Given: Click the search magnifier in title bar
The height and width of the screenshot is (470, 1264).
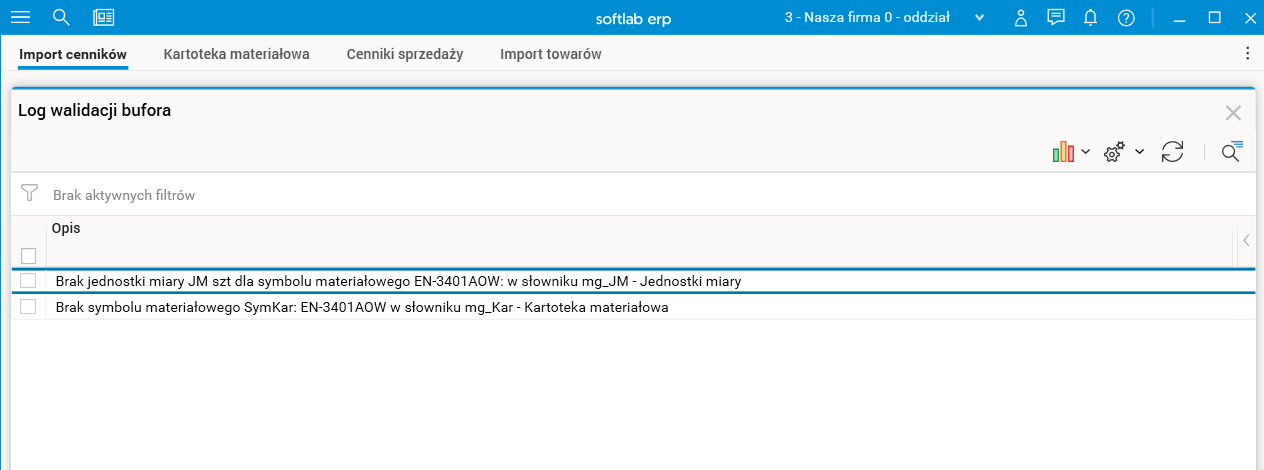Looking at the screenshot, I should click(x=61, y=17).
